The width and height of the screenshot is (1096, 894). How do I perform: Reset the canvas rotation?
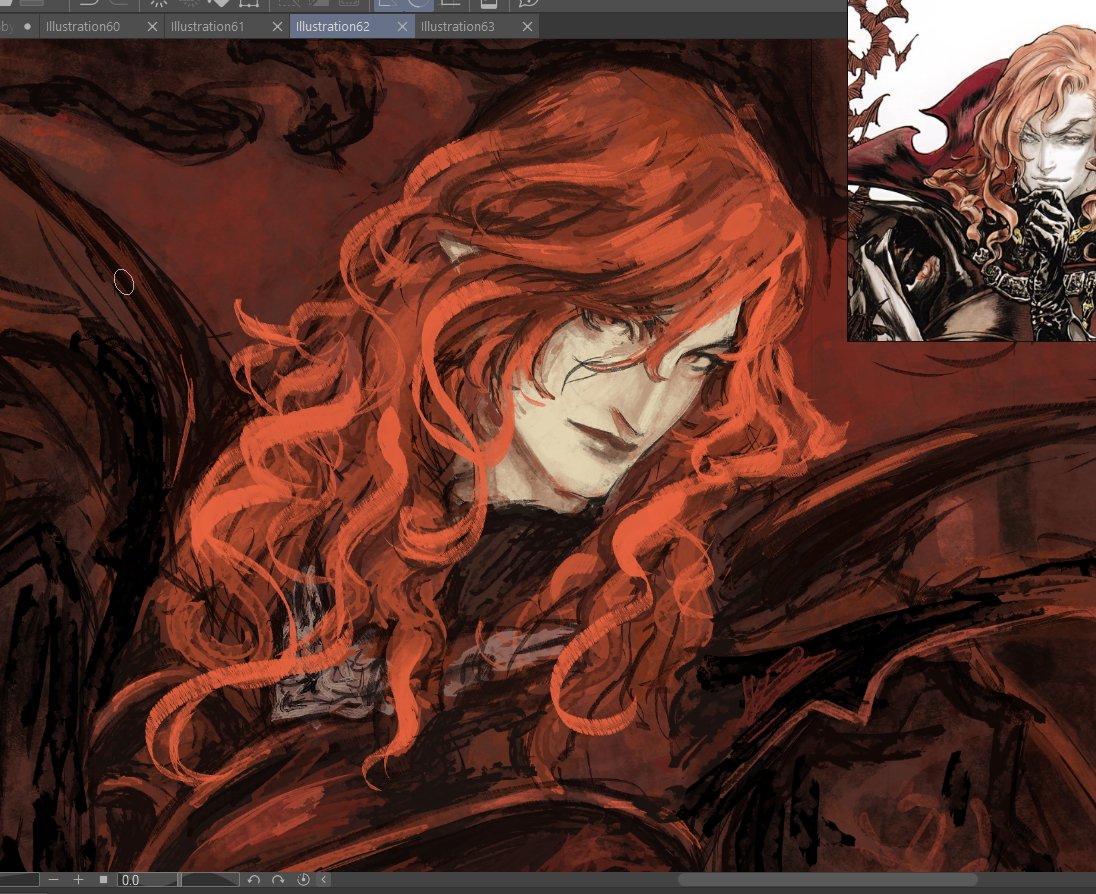coord(303,879)
